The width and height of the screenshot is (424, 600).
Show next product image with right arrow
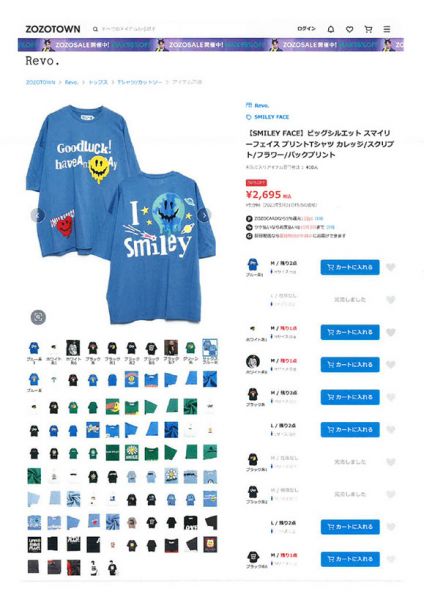point(205,215)
